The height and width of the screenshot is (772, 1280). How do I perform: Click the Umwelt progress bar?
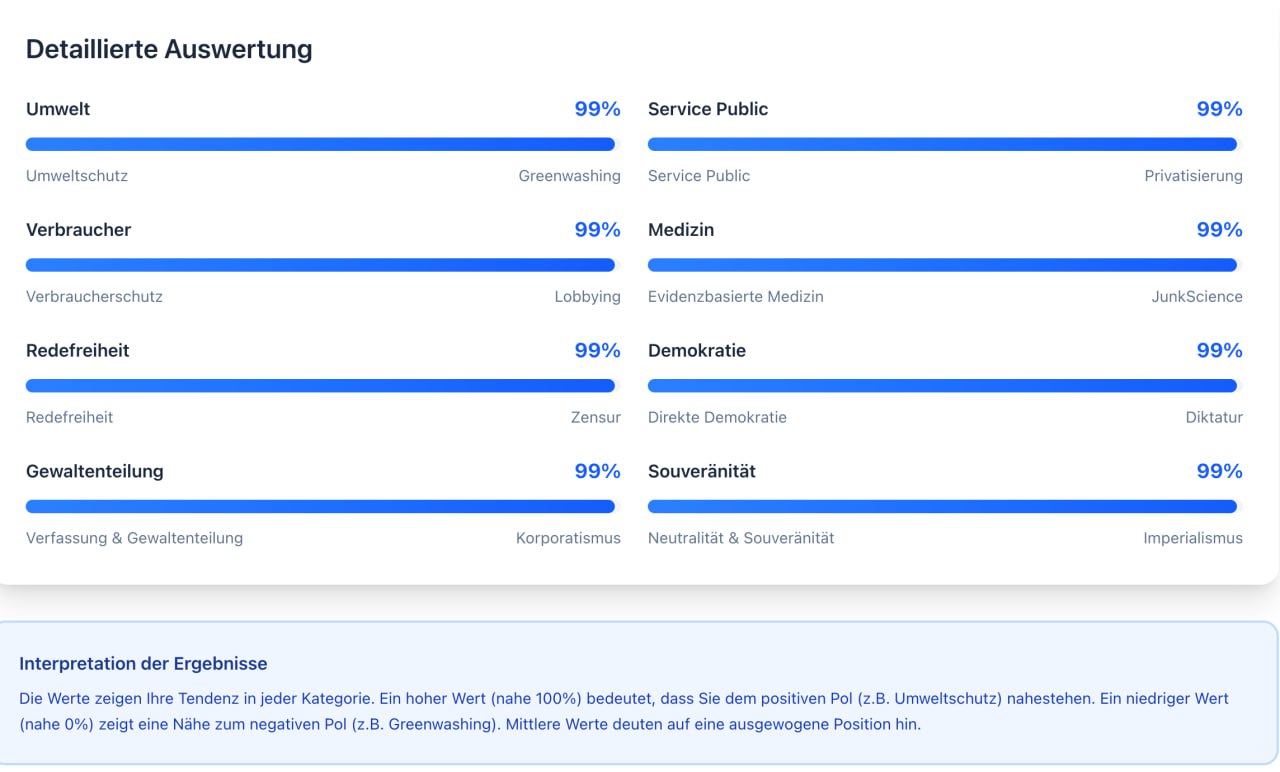tap(322, 144)
